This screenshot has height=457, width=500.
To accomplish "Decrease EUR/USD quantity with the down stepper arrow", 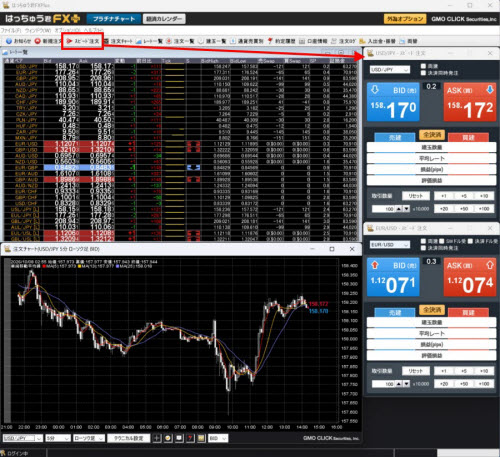I will pos(406,384).
